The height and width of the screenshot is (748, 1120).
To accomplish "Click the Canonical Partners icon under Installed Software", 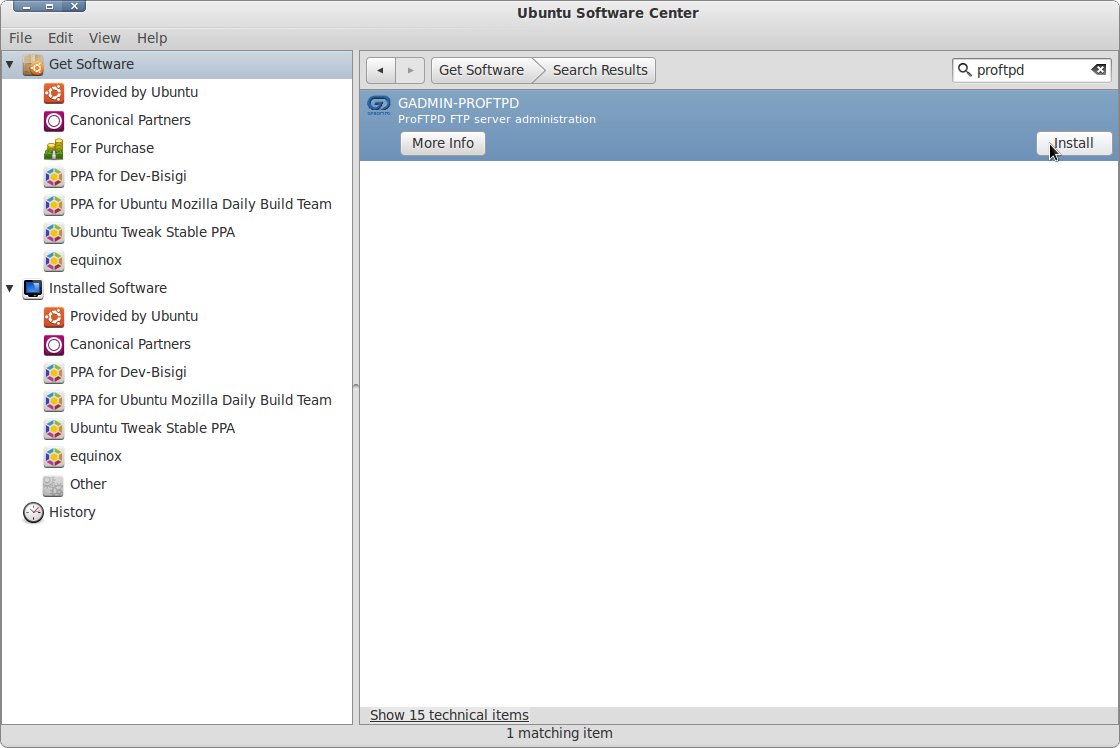I will coord(54,344).
